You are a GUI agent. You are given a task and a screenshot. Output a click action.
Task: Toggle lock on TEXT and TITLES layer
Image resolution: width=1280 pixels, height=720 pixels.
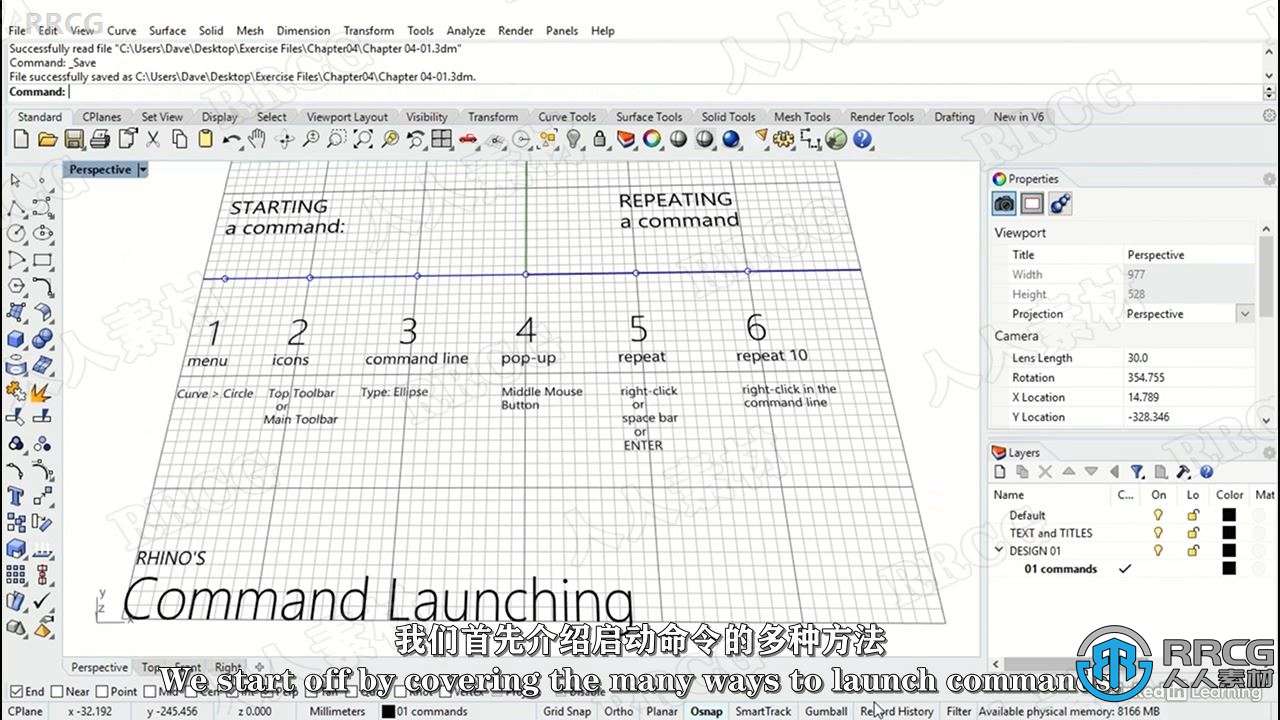(x=1193, y=533)
